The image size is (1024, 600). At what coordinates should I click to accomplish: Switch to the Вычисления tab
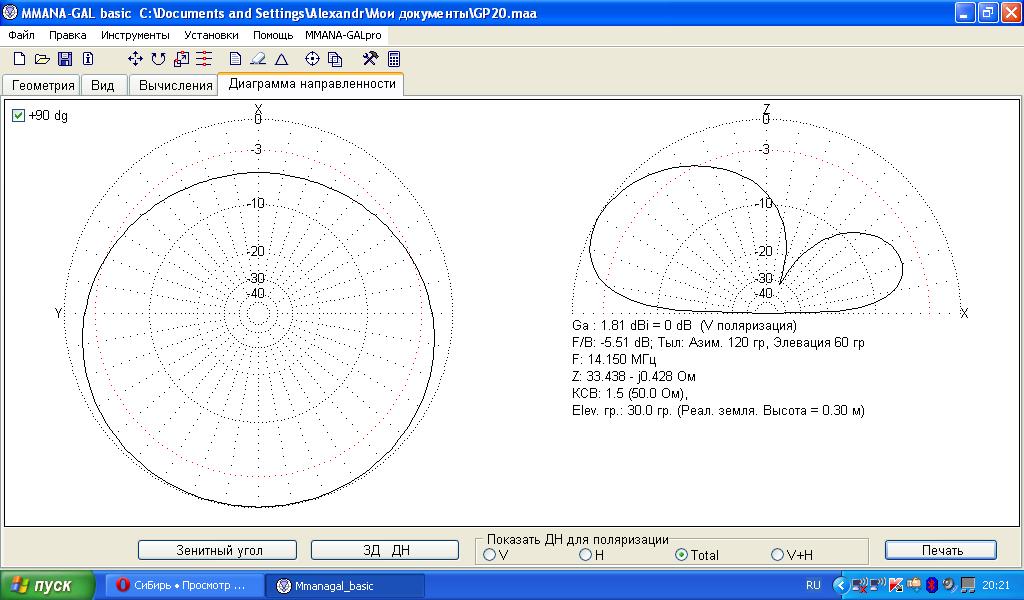coord(175,85)
